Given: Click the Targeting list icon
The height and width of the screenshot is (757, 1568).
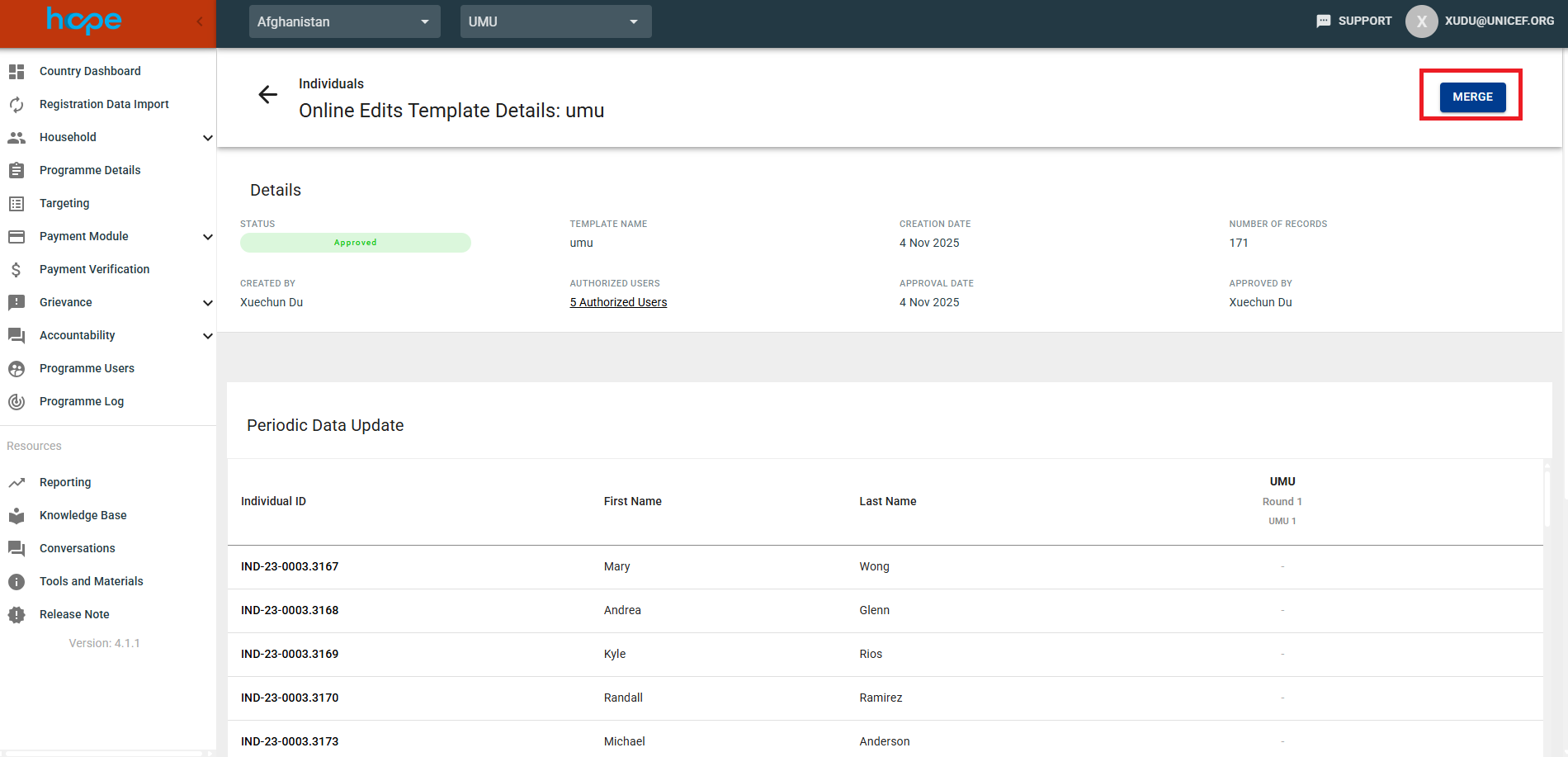Looking at the screenshot, I should [x=17, y=204].
